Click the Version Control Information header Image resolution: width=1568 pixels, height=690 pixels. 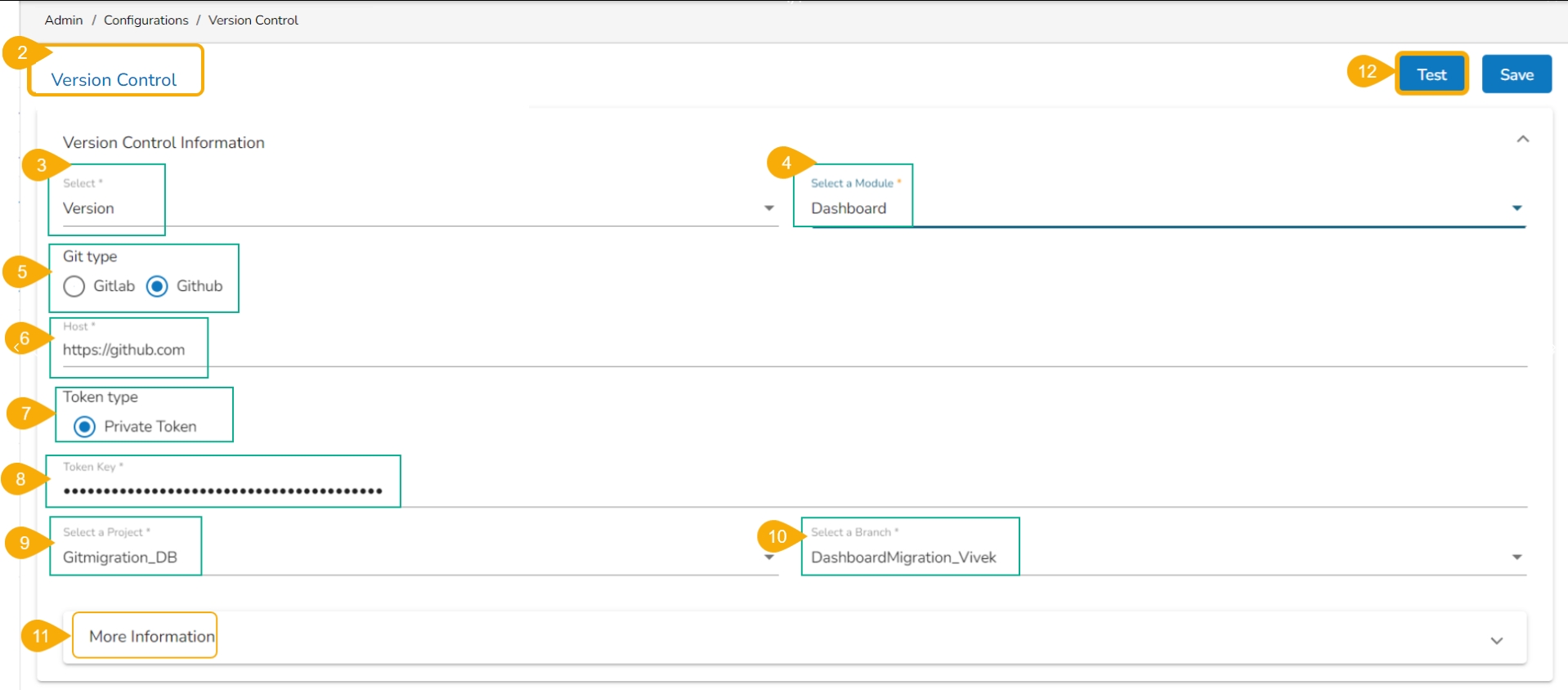click(x=164, y=142)
